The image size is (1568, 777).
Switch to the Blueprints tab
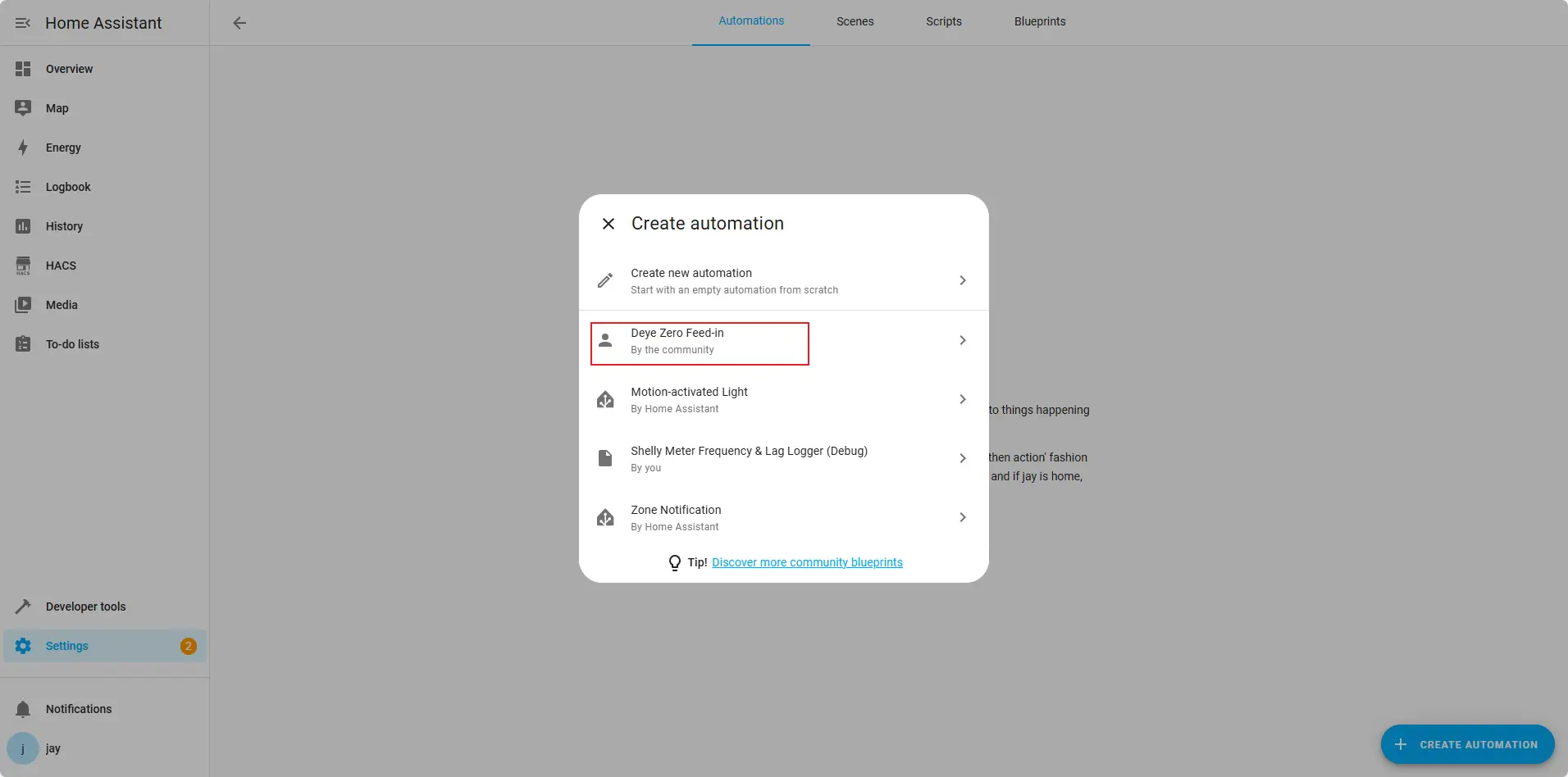[1039, 22]
